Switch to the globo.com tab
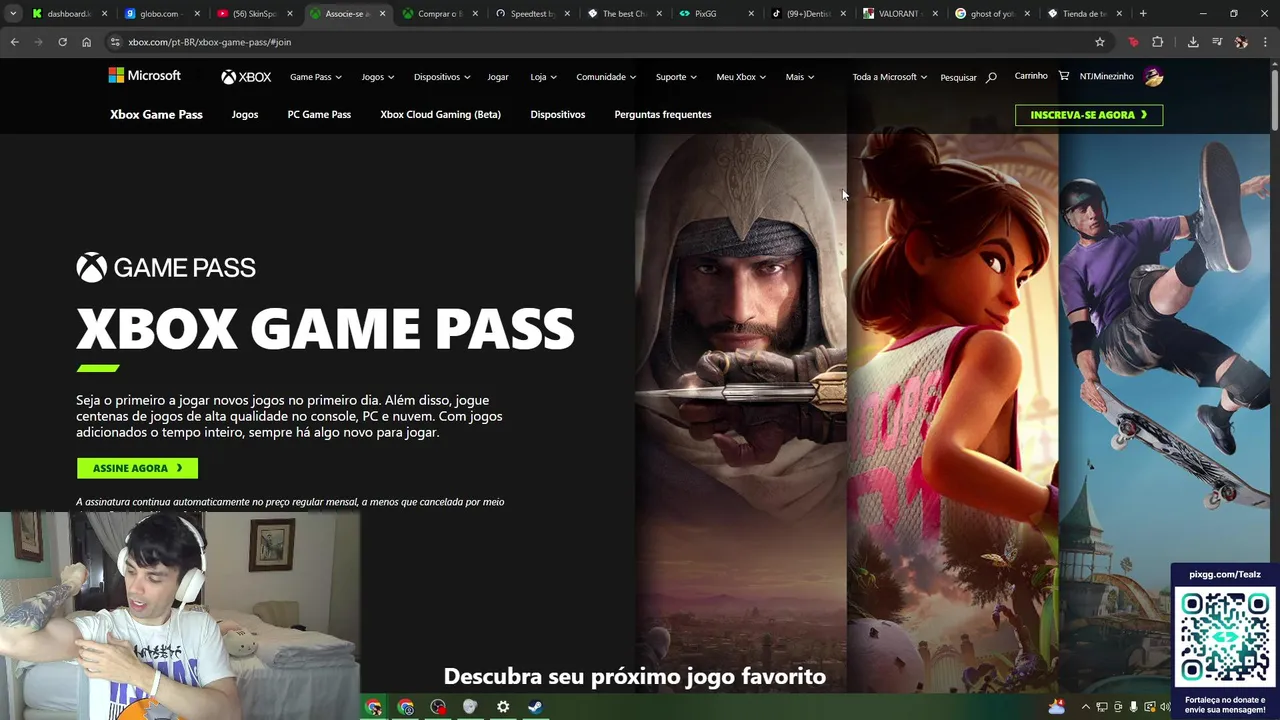 coord(152,14)
